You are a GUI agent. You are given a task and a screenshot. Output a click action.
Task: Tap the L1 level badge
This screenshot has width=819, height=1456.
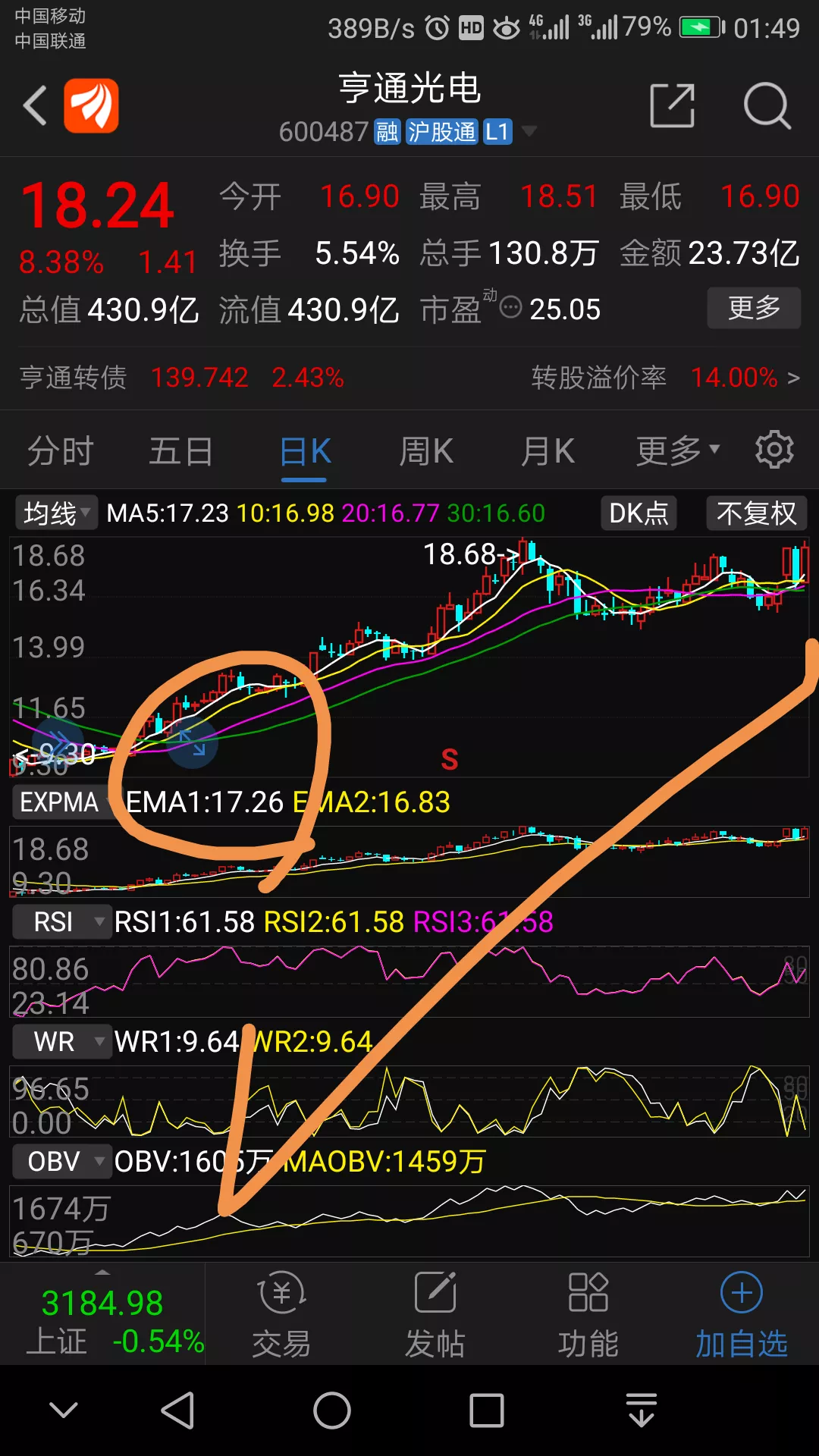(497, 132)
